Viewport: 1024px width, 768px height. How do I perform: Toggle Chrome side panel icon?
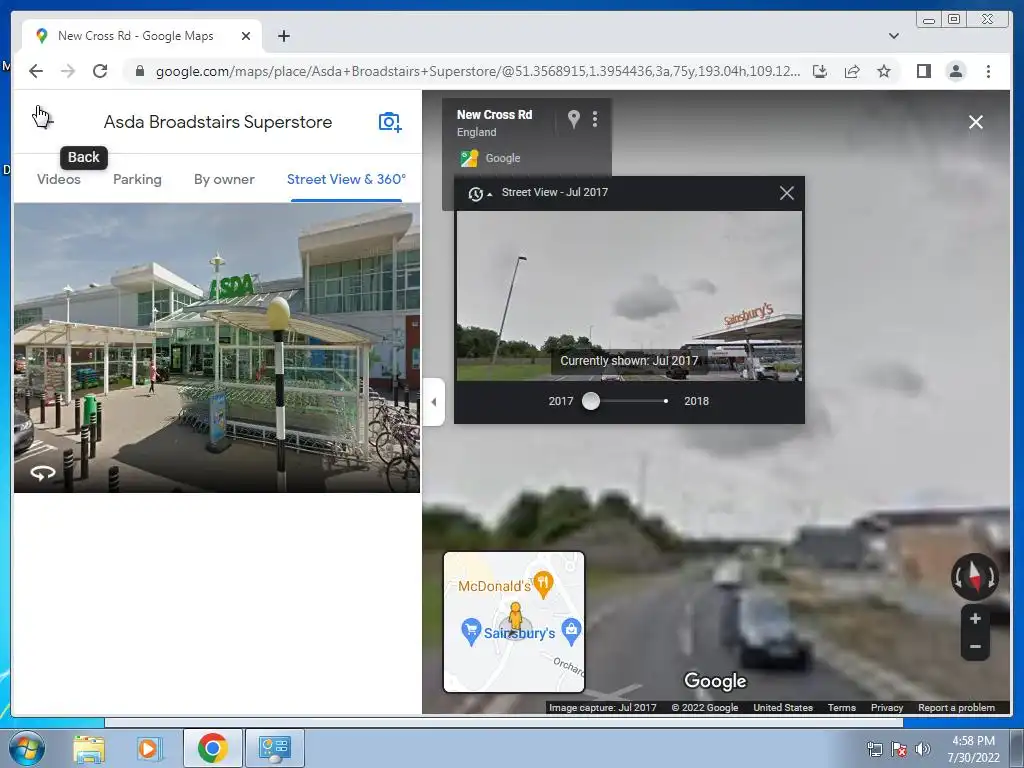(923, 71)
